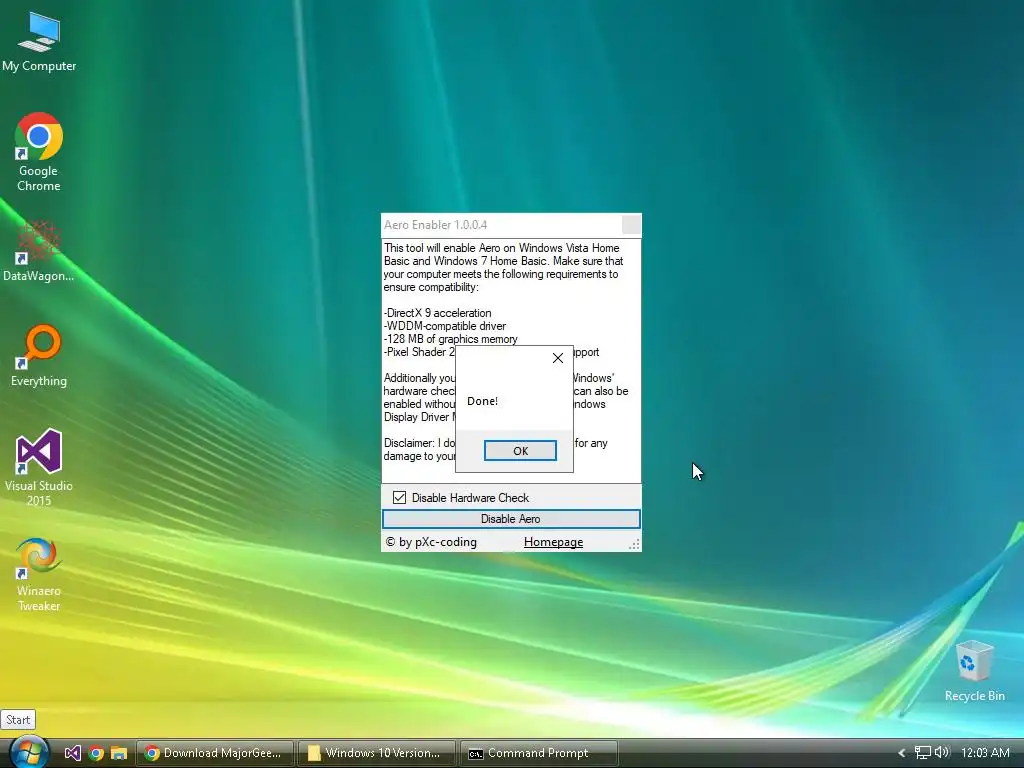
Task: Open the volume icon in system tray
Action: pyautogui.click(x=942, y=753)
